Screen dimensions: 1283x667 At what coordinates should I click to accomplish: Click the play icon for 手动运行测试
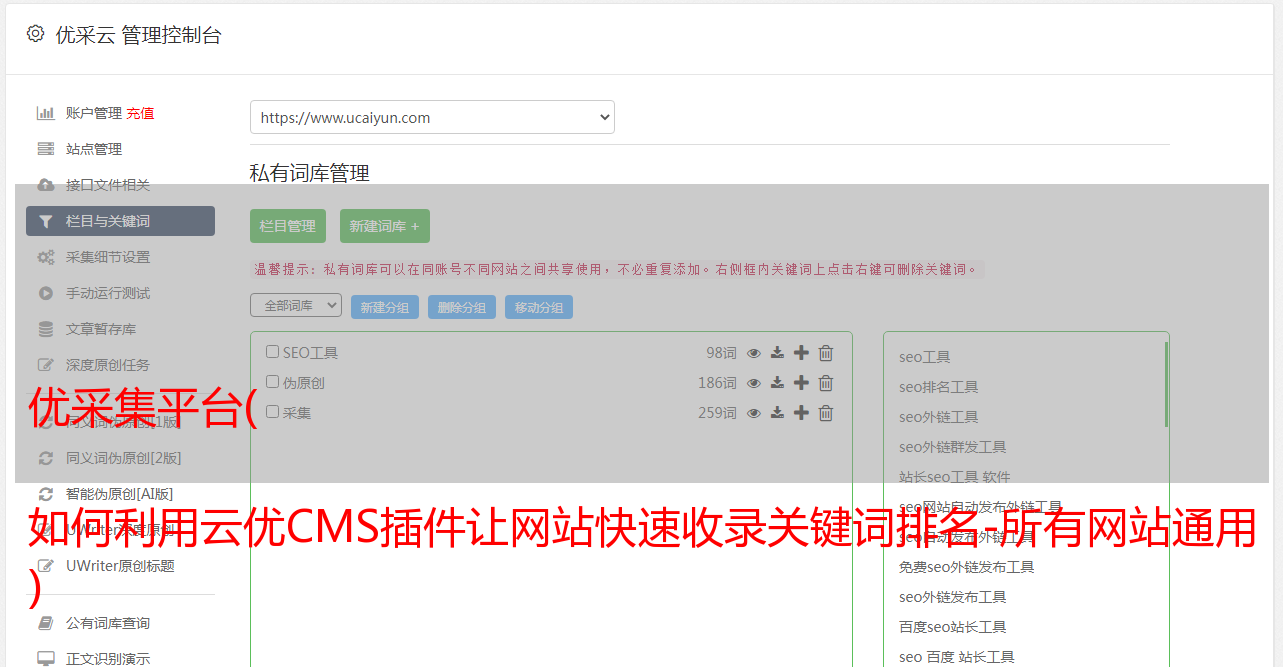point(46,293)
